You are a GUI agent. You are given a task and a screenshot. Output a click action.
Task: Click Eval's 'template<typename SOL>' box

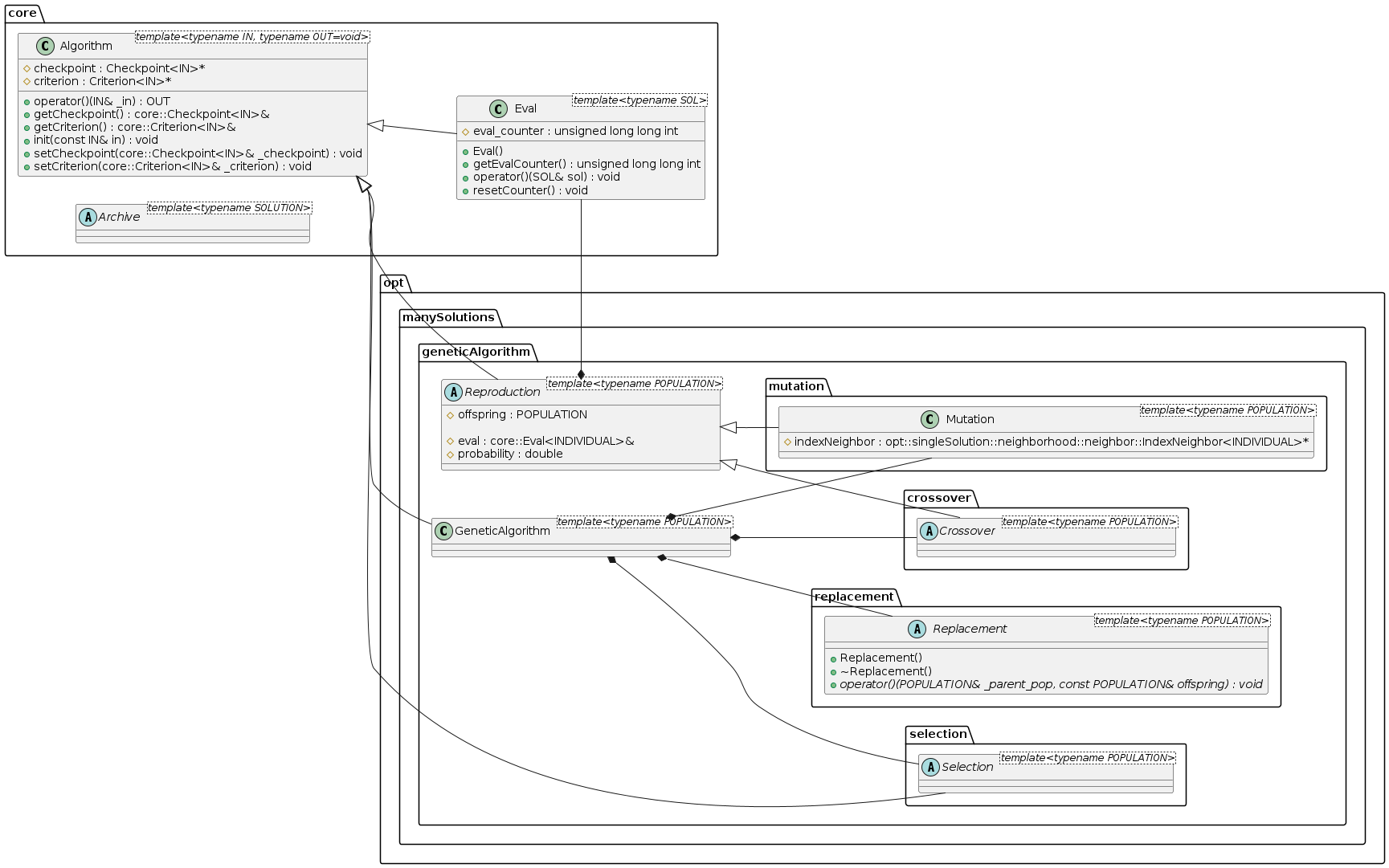pos(639,100)
